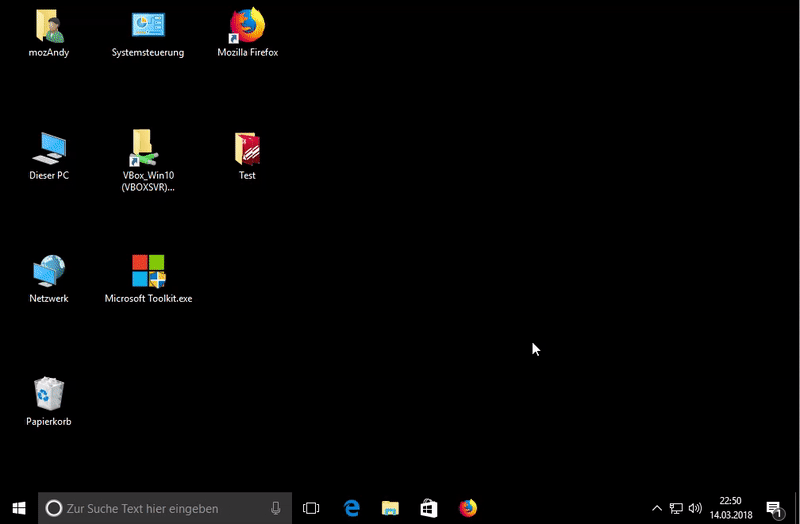Launch Firefox from the taskbar
The height and width of the screenshot is (524, 800).
(468, 508)
